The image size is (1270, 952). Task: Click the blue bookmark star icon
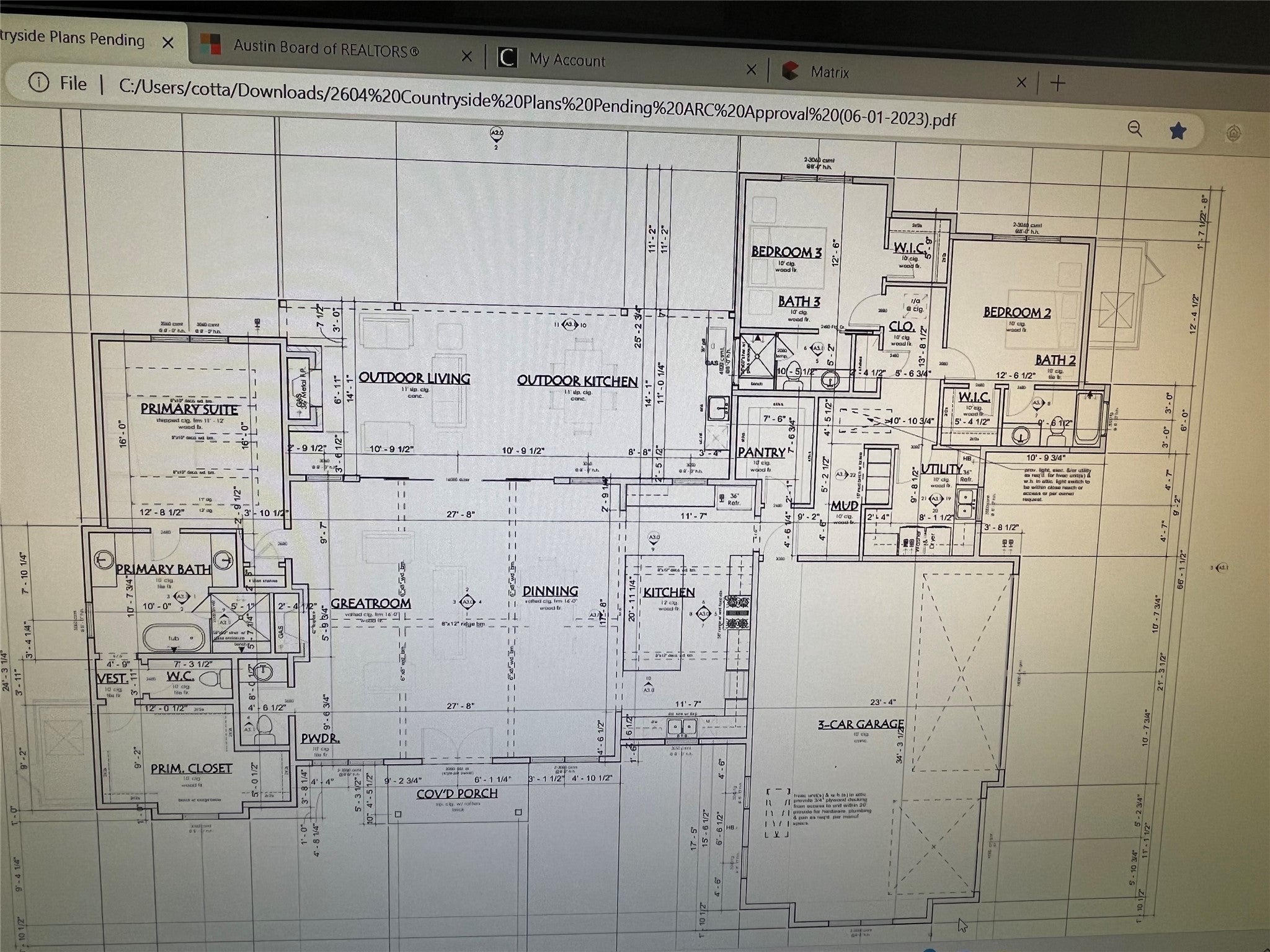pos(1178,131)
